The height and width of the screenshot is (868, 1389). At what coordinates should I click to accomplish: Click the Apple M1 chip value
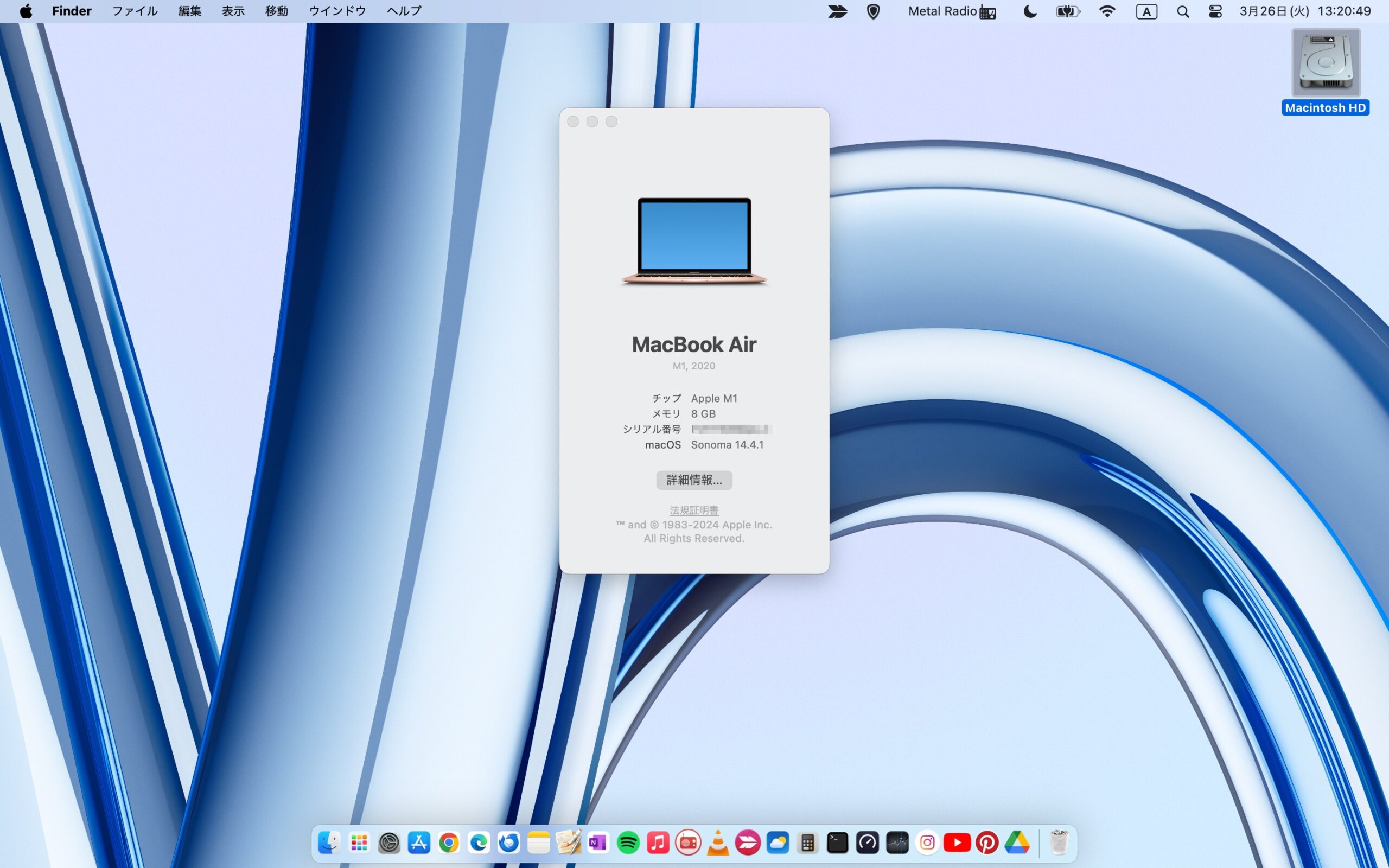tap(714, 398)
